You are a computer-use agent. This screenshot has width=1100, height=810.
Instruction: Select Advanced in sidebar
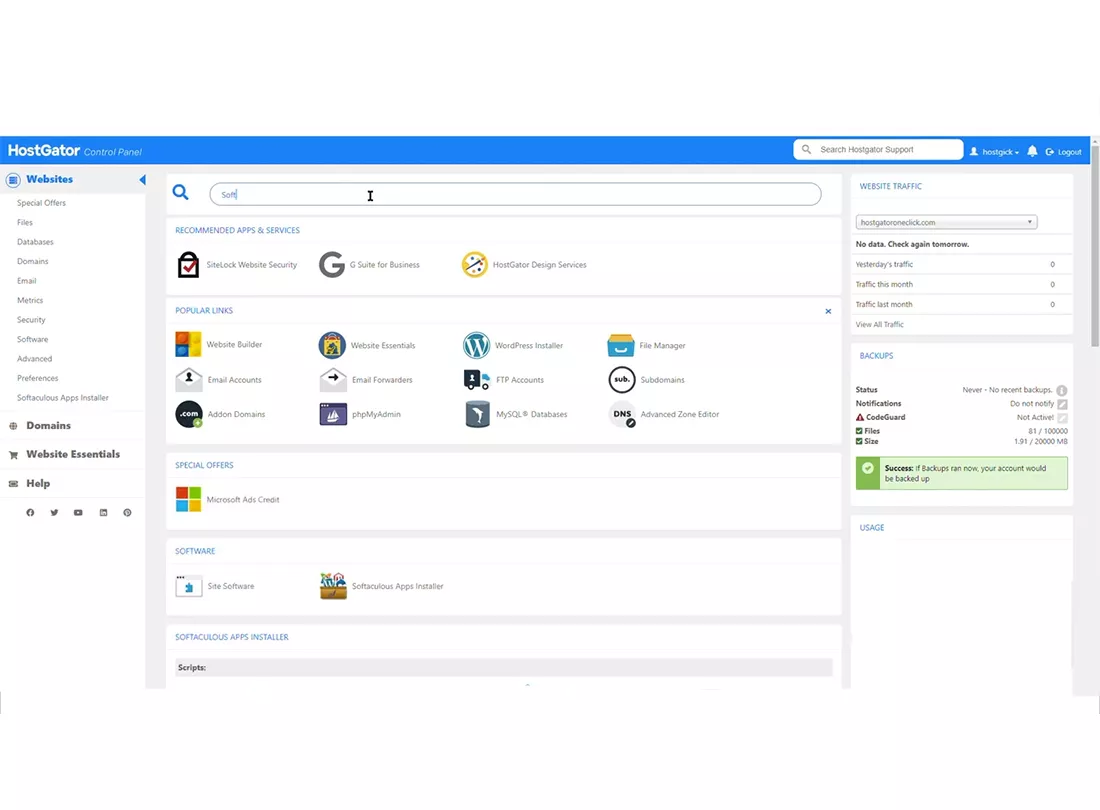coord(34,358)
